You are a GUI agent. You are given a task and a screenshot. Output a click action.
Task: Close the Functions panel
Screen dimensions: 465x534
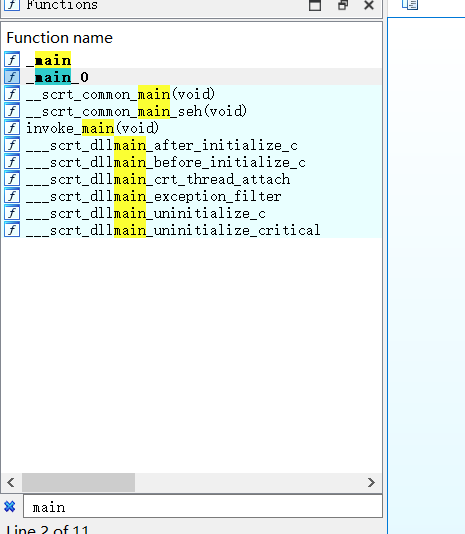pos(369,5)
